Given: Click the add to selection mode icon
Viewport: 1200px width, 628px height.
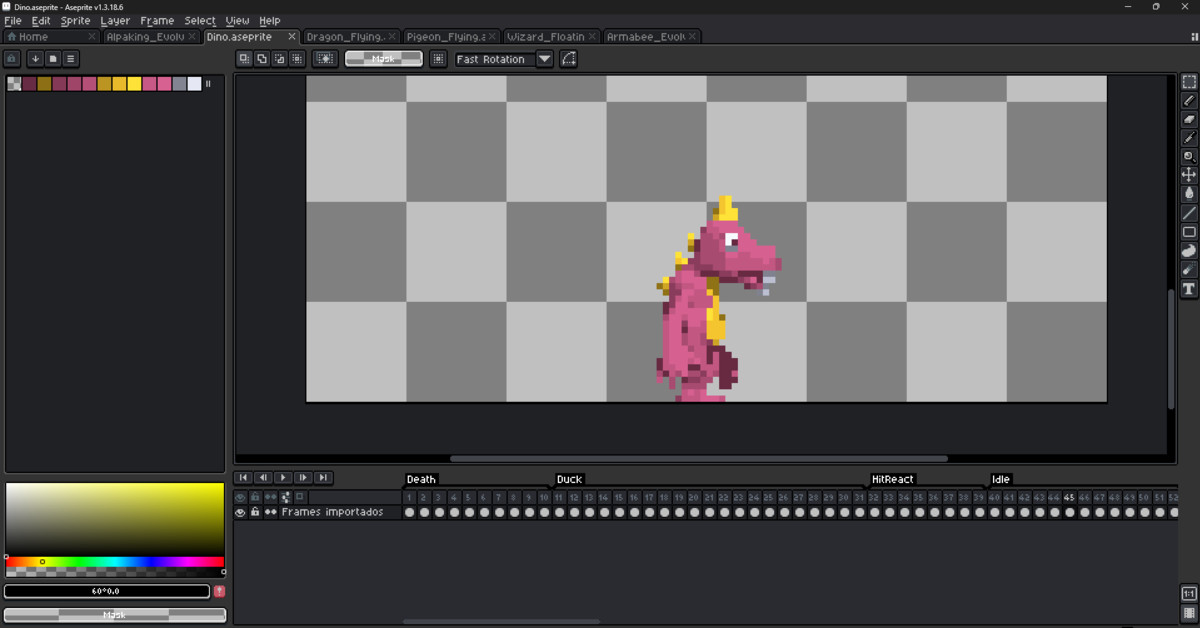Looking at the screenshot, I should pos(262,59).
